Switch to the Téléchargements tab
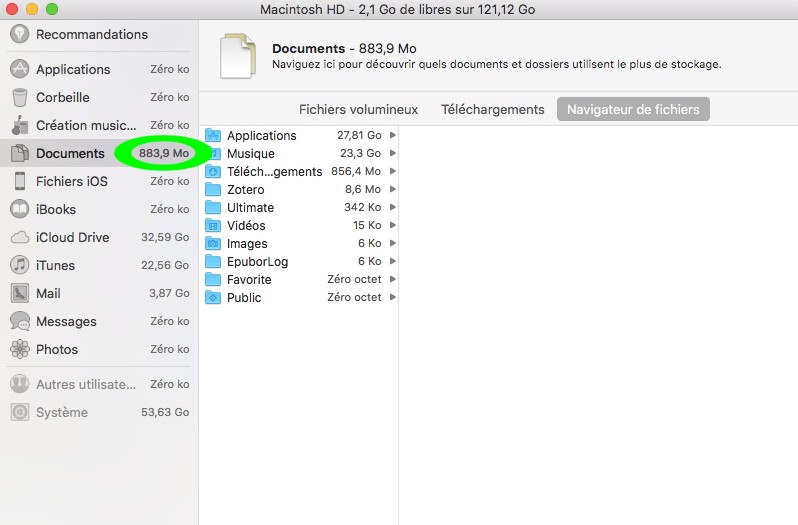Viewport: 798px width, 525px height. (493, 109)
